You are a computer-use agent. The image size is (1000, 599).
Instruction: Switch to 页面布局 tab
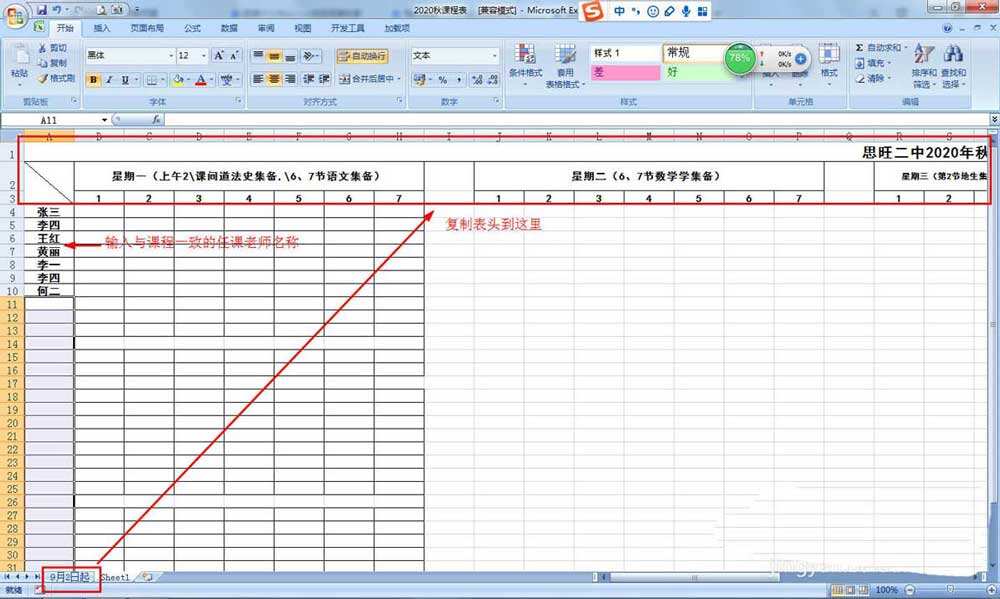(x=147, y=28)
